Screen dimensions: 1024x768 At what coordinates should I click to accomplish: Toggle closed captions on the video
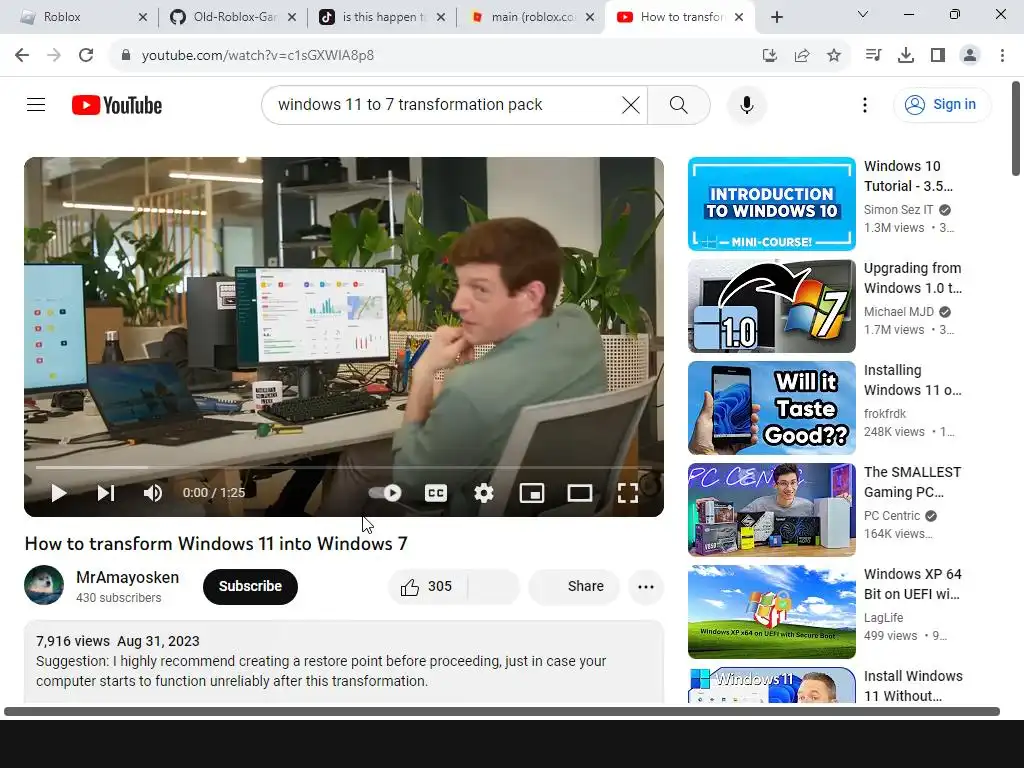click(436, 493)
